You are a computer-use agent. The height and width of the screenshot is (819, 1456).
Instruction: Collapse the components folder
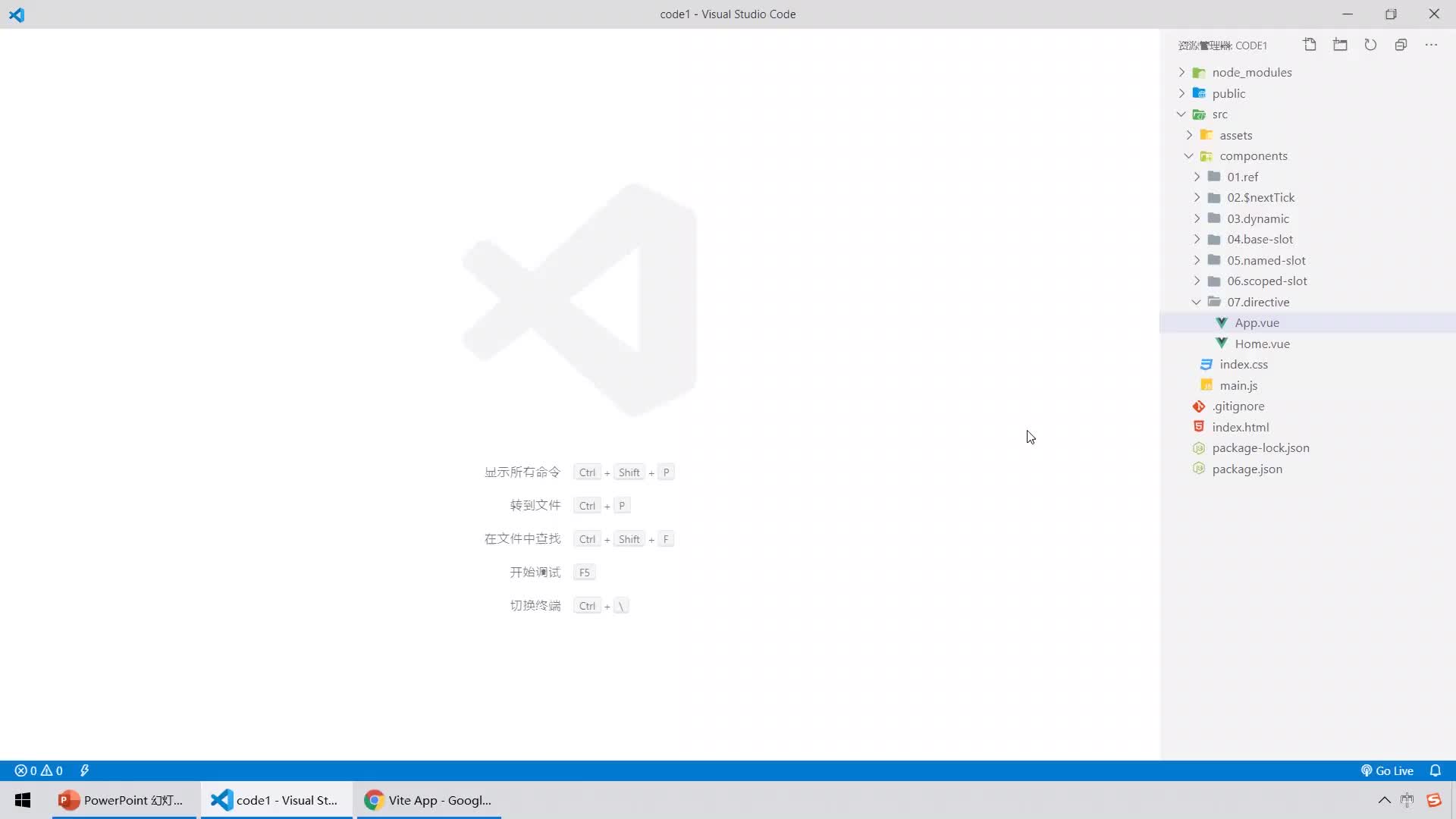(x=1307, y=155)
